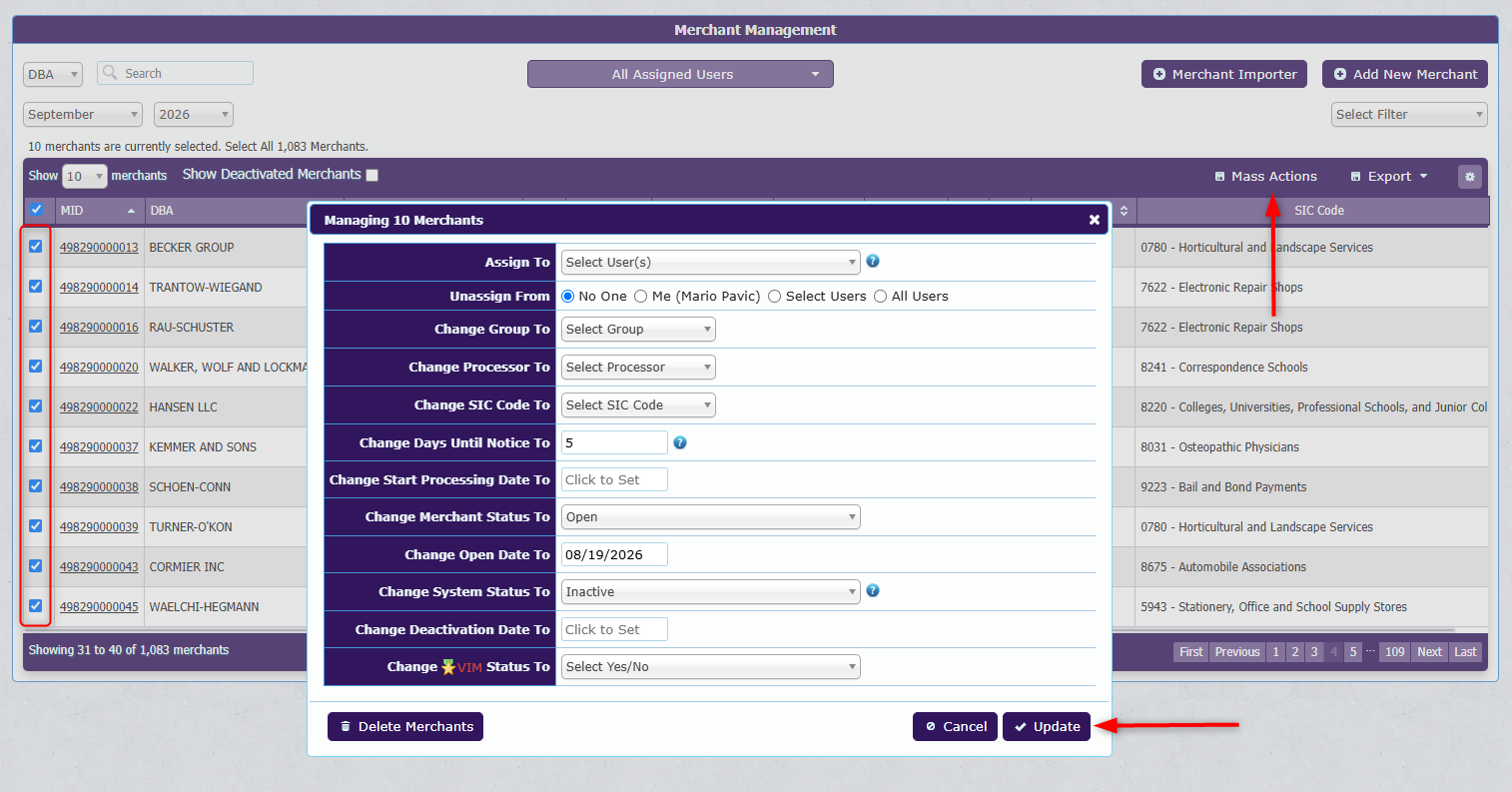The height and width of the screenshot is (792, 1512).
Task: Uncheck the TRANTOW-WIEGAND row checkbox
Action: tap(36, 286)
